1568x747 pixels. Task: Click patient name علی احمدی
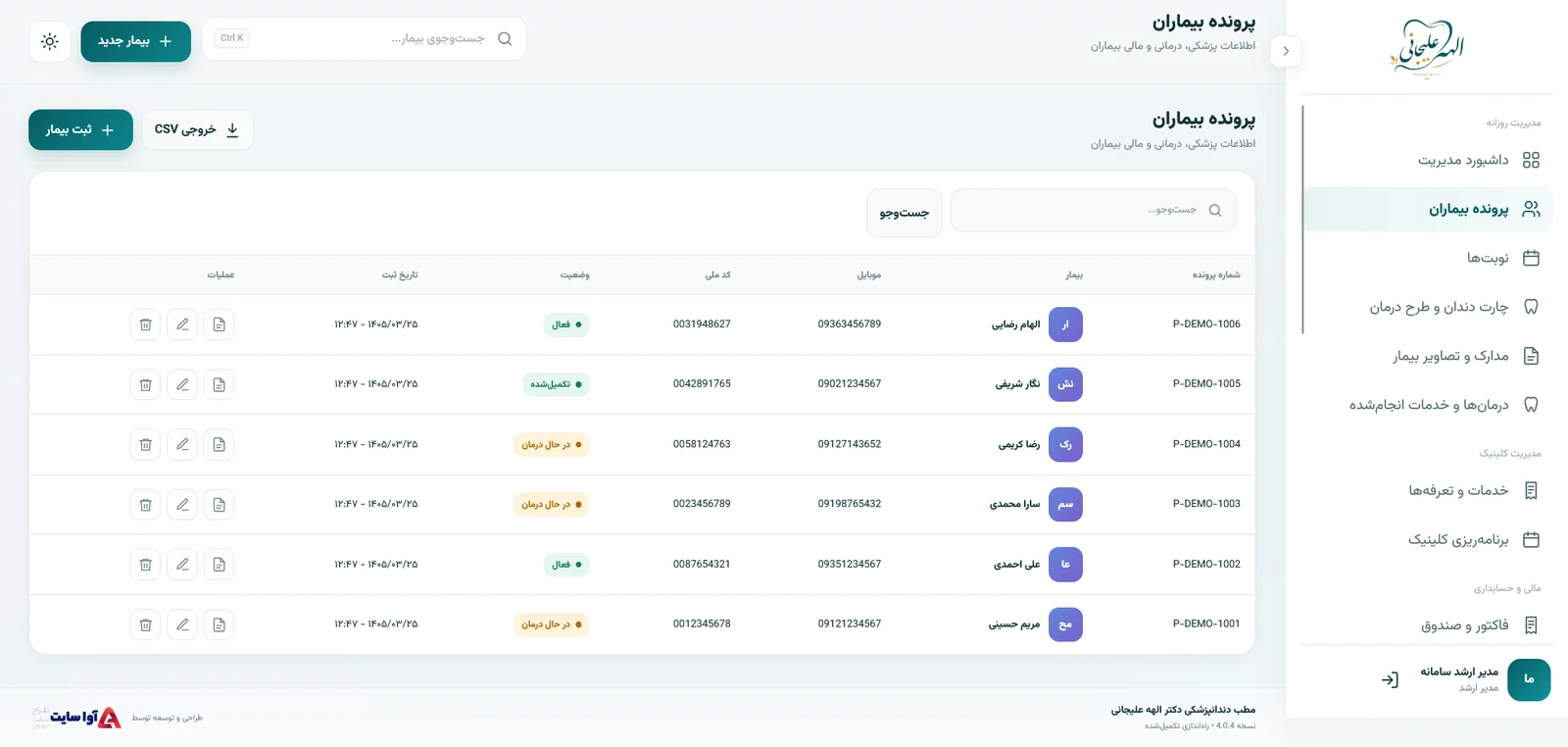(1016, 565)
